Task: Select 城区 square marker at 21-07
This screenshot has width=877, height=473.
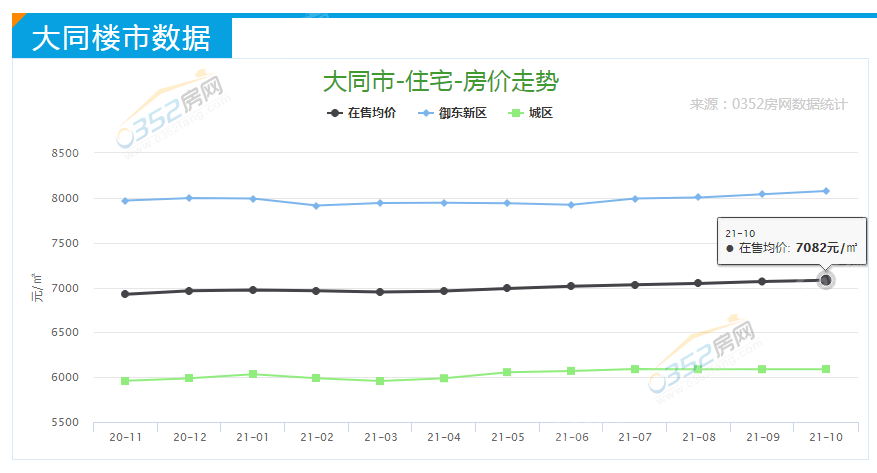Action: point(635,369)
